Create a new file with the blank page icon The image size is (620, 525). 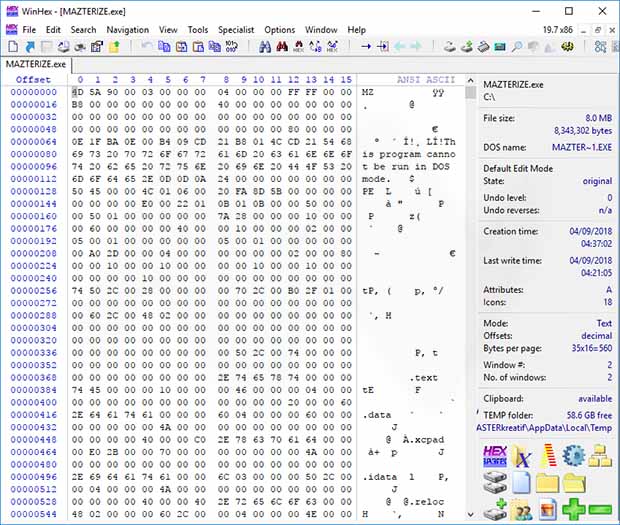tap(13, 47)
